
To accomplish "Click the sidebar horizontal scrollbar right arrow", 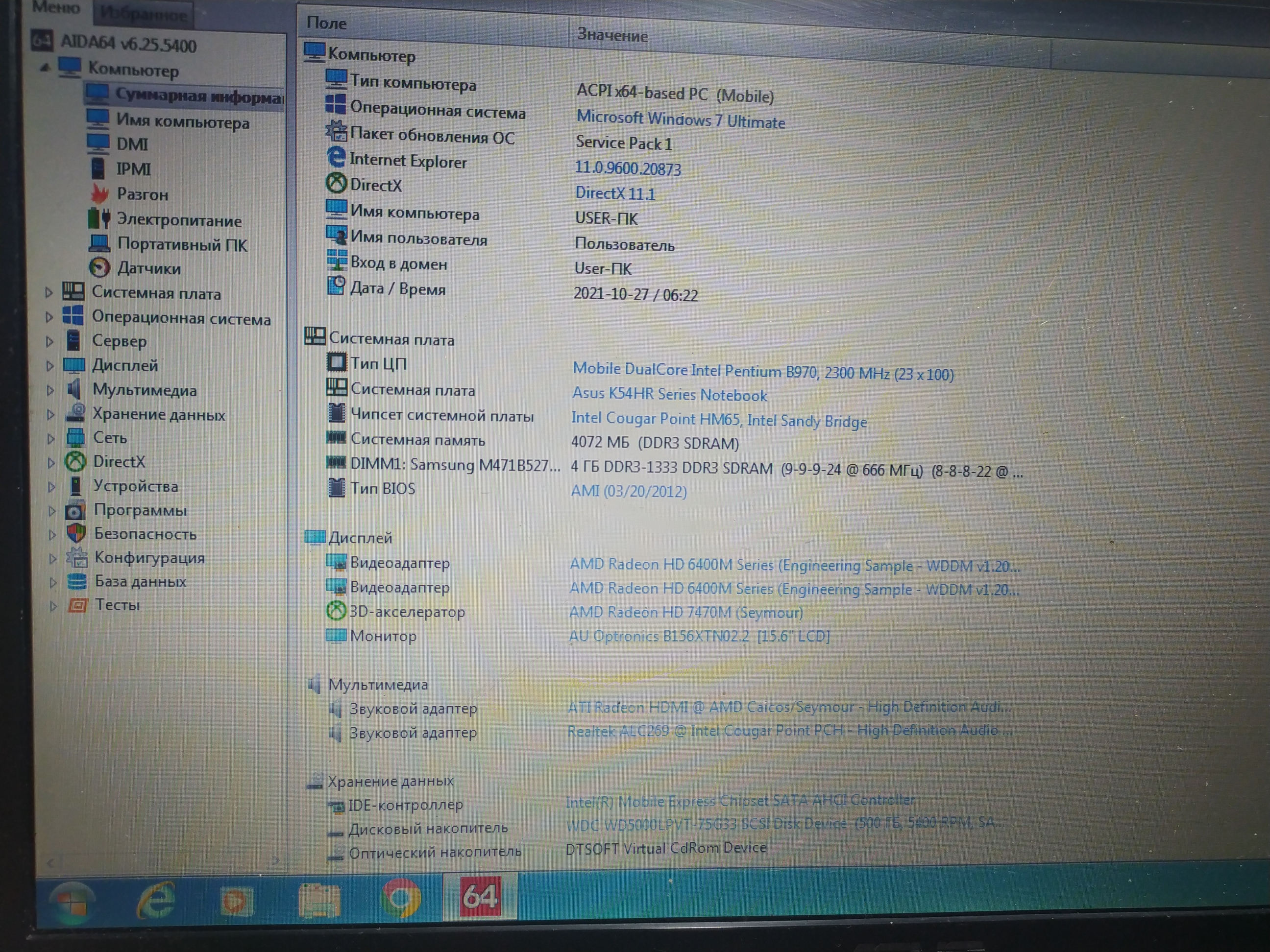I will (276, 860).
